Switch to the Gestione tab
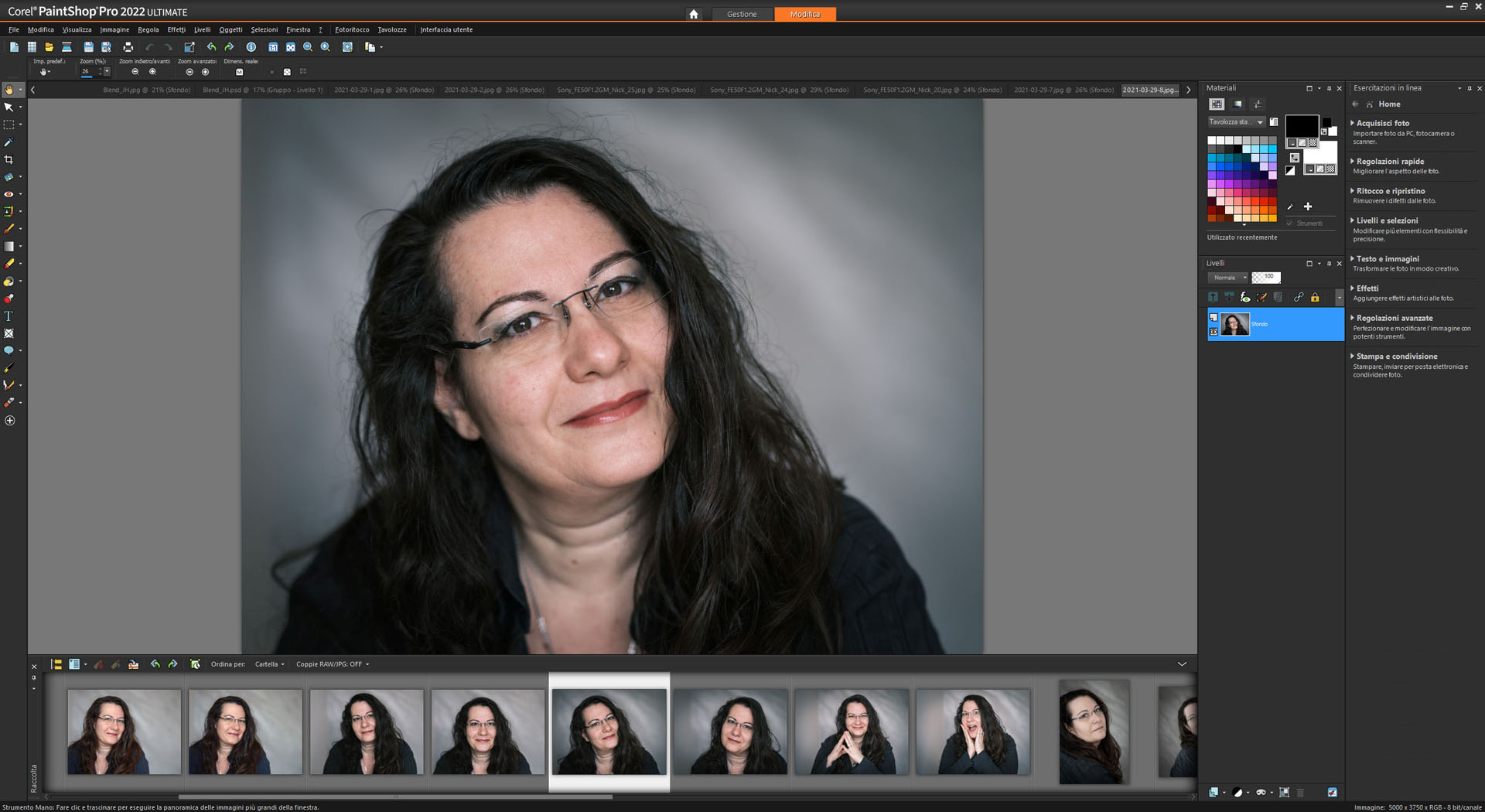The height and width of the screenshot is (812, 1485). (741, 14)
